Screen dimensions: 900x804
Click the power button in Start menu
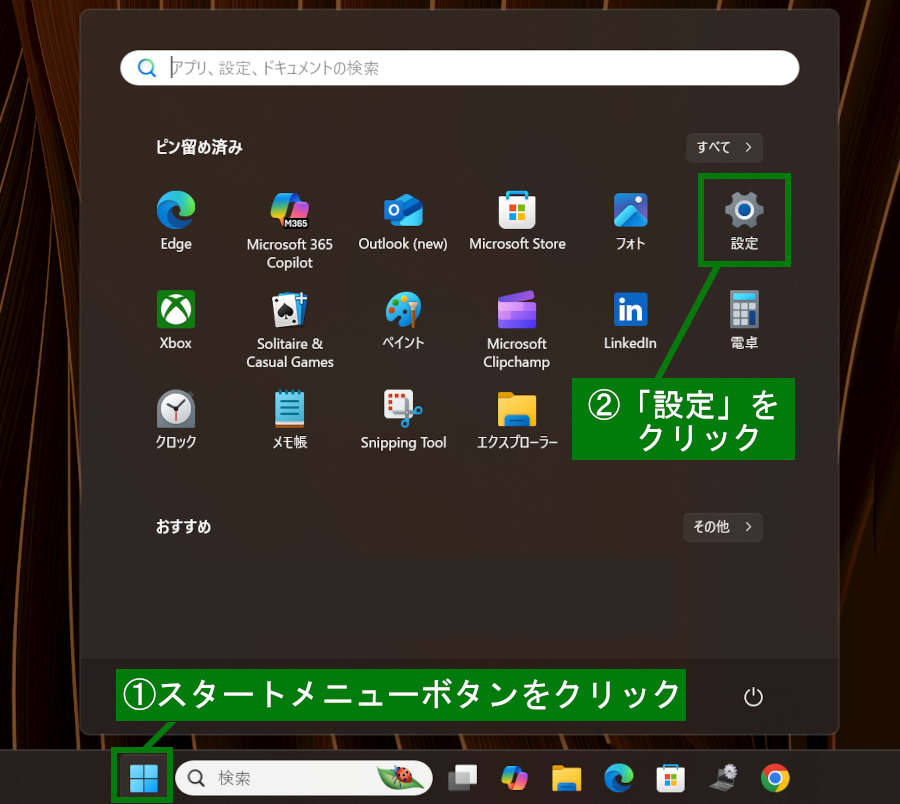pos(753,697)
